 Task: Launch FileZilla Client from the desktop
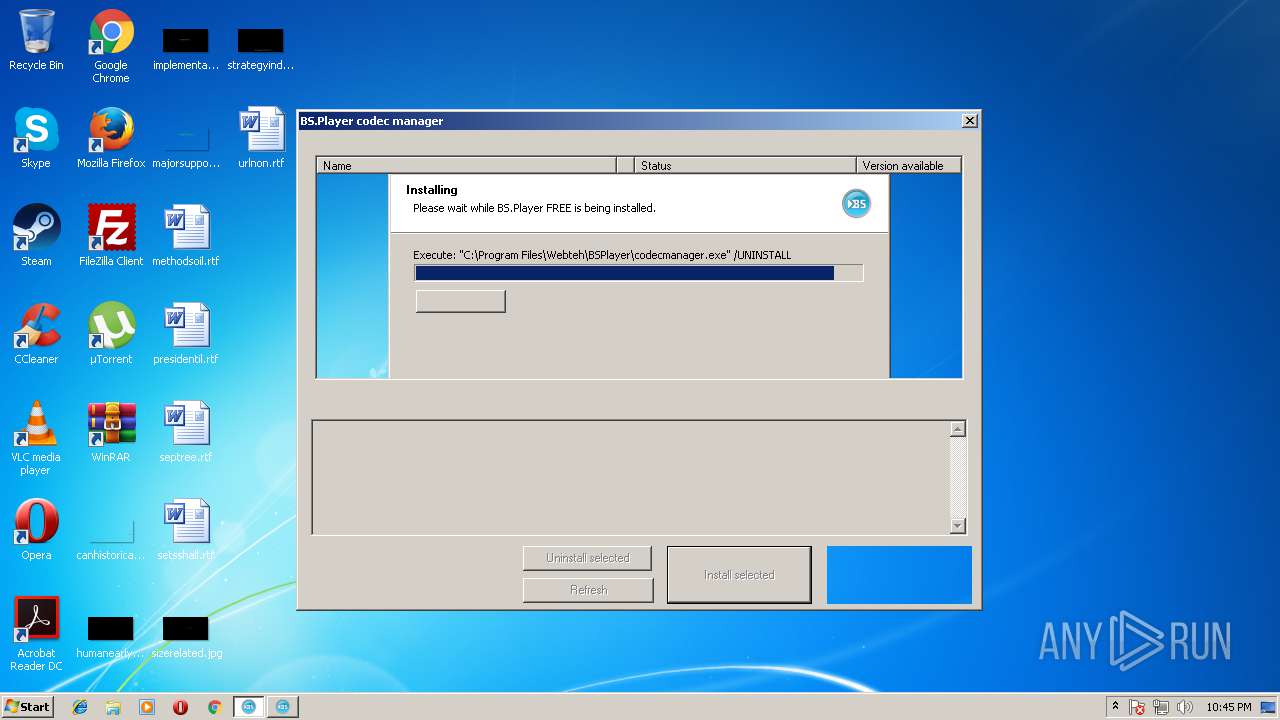[x=111, y=236]
